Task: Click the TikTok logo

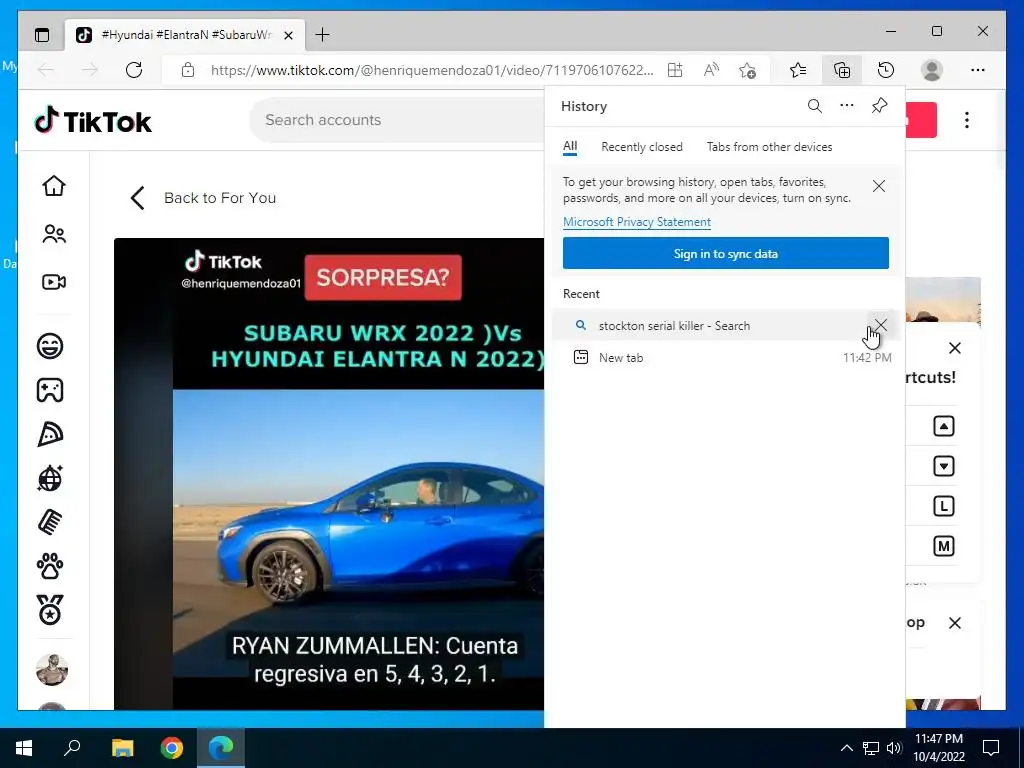Action: pos(93,121)
